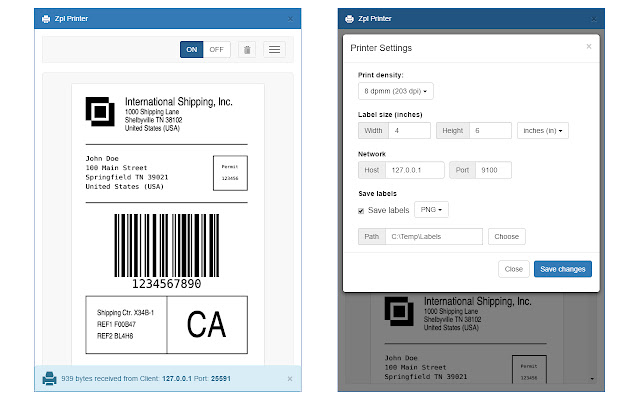Screen dimensions: 640x400
Task: Open the Print density dropdown
Action: click(x=397, y=91)
